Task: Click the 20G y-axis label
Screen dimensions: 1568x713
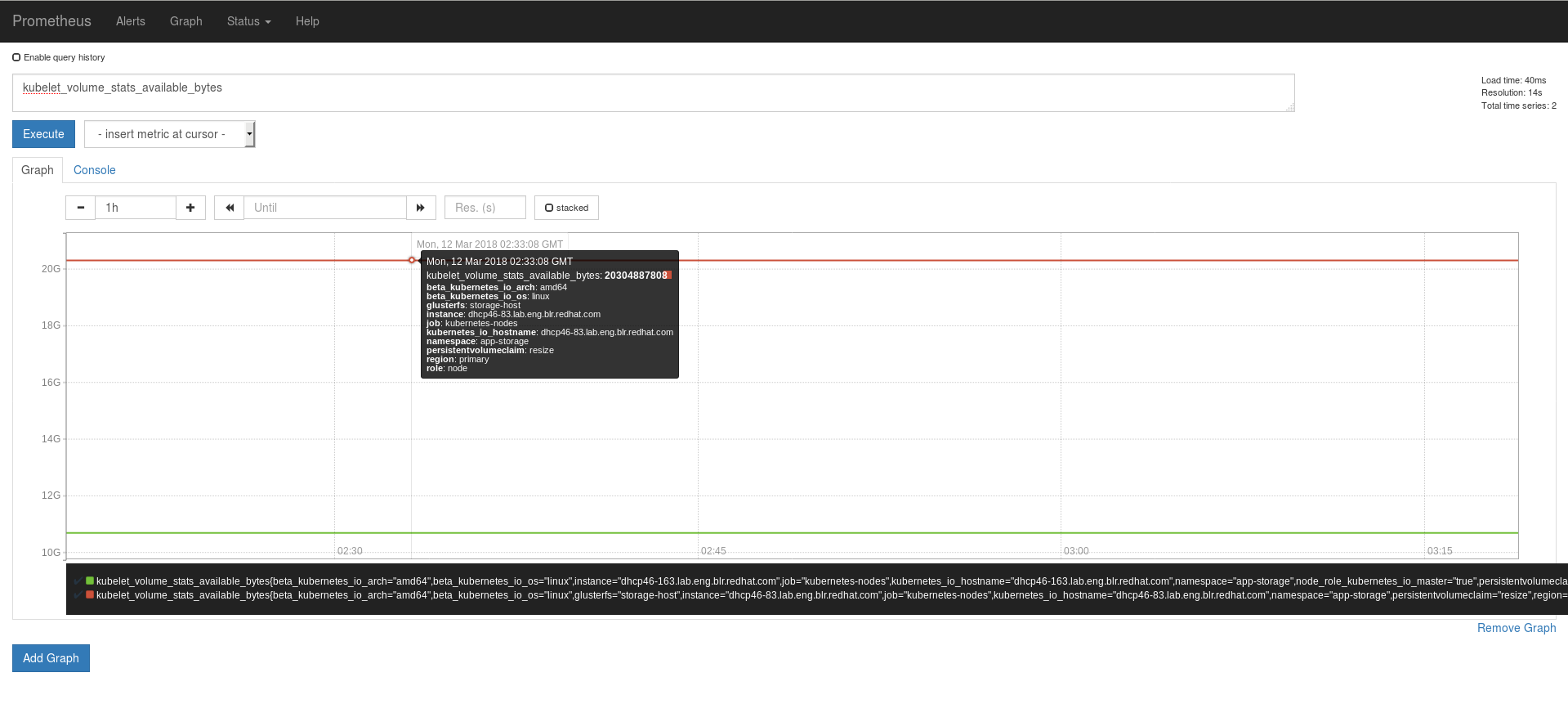Action: pos(51,269)
